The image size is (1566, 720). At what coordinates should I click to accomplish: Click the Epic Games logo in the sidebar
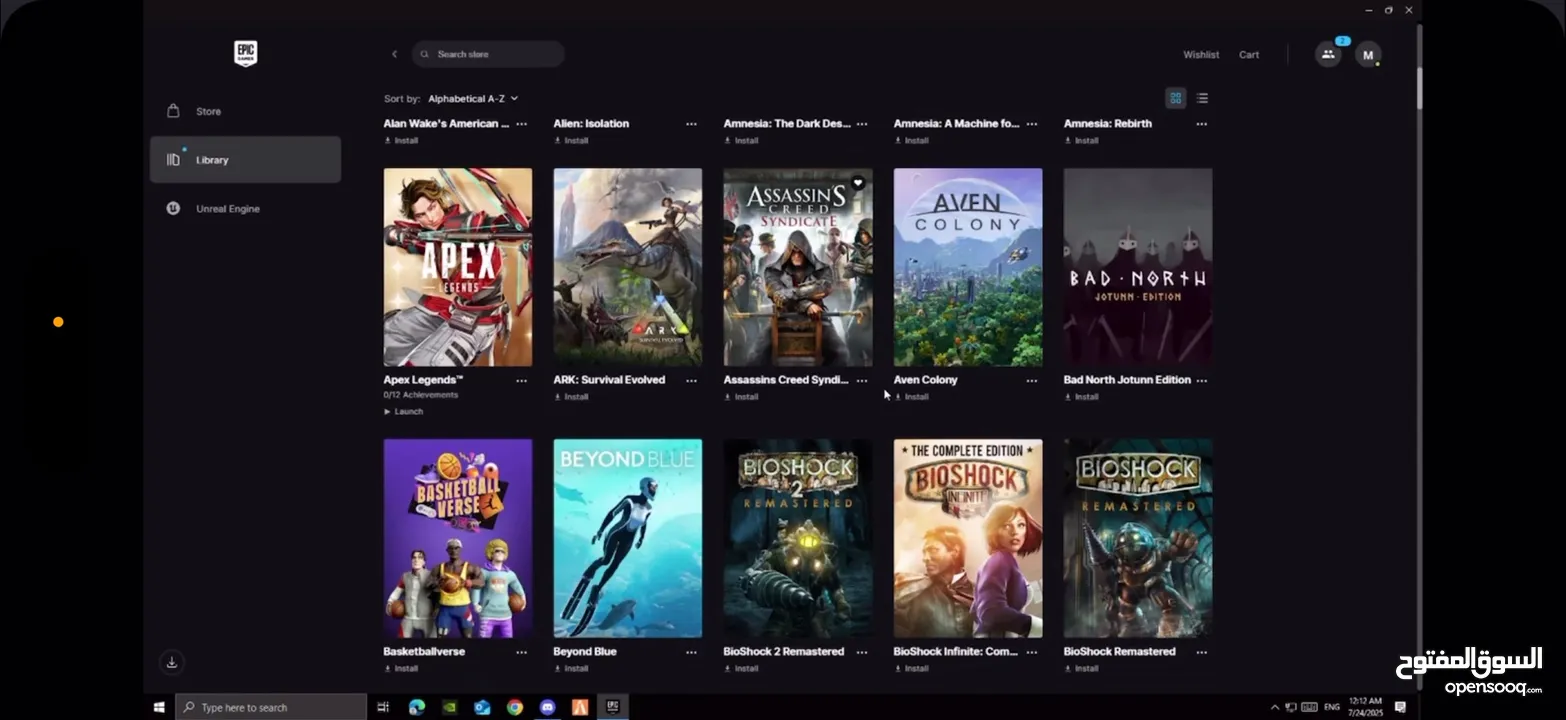[x=245, y=54]
